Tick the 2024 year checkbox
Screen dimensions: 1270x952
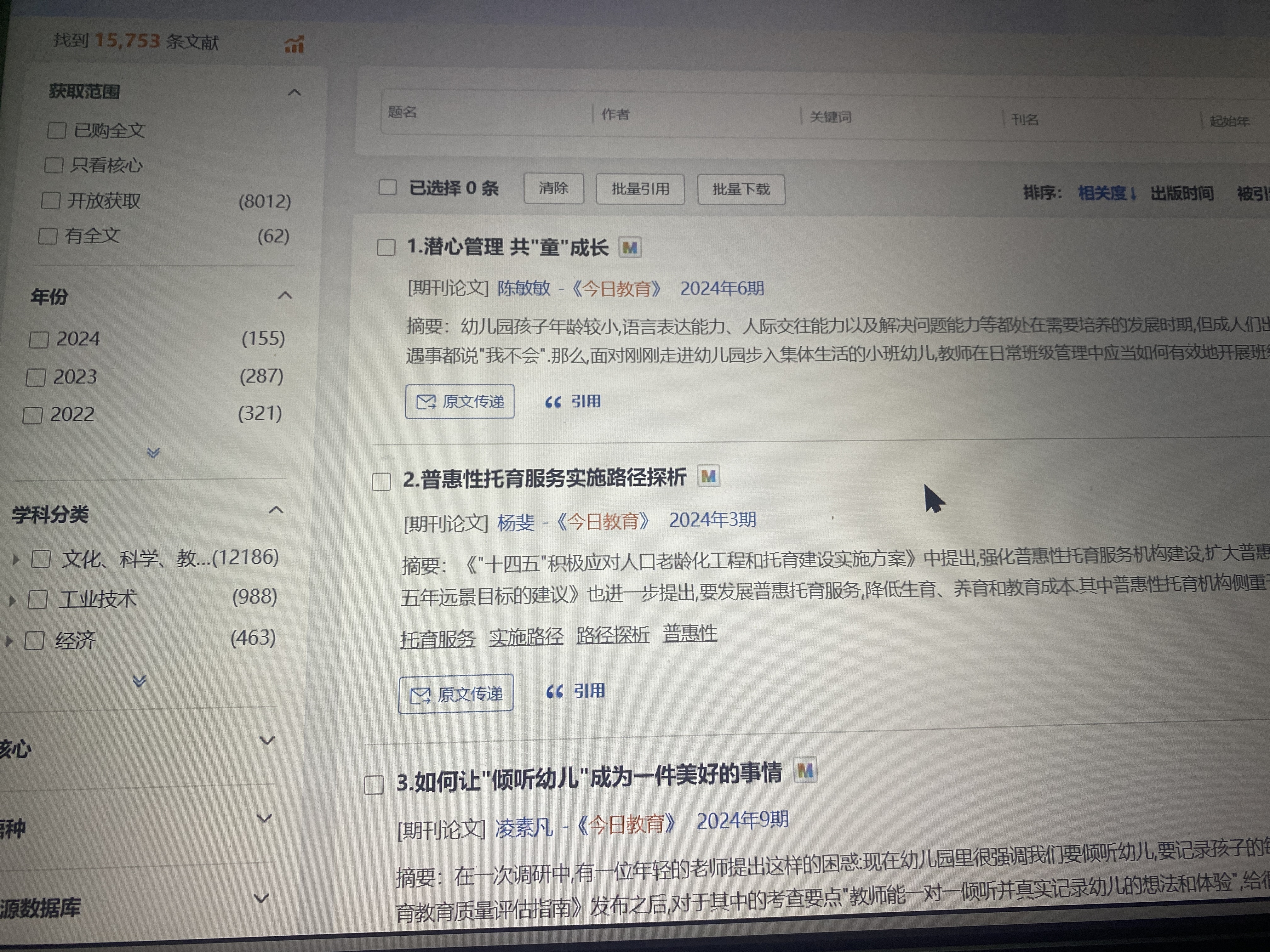[x=38, y=339]
